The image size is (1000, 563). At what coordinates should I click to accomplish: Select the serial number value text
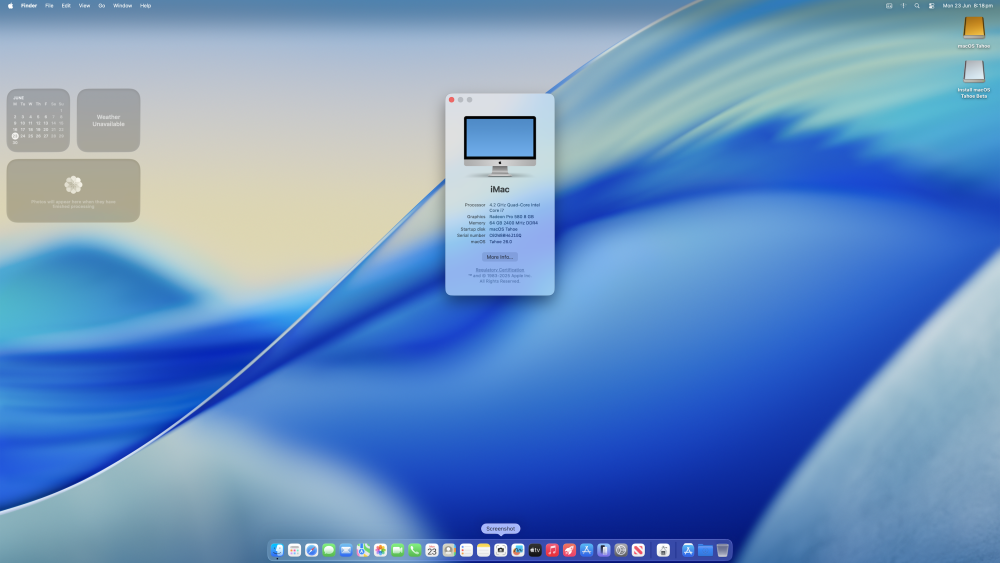pyautogui.click(x=505, y=235)
